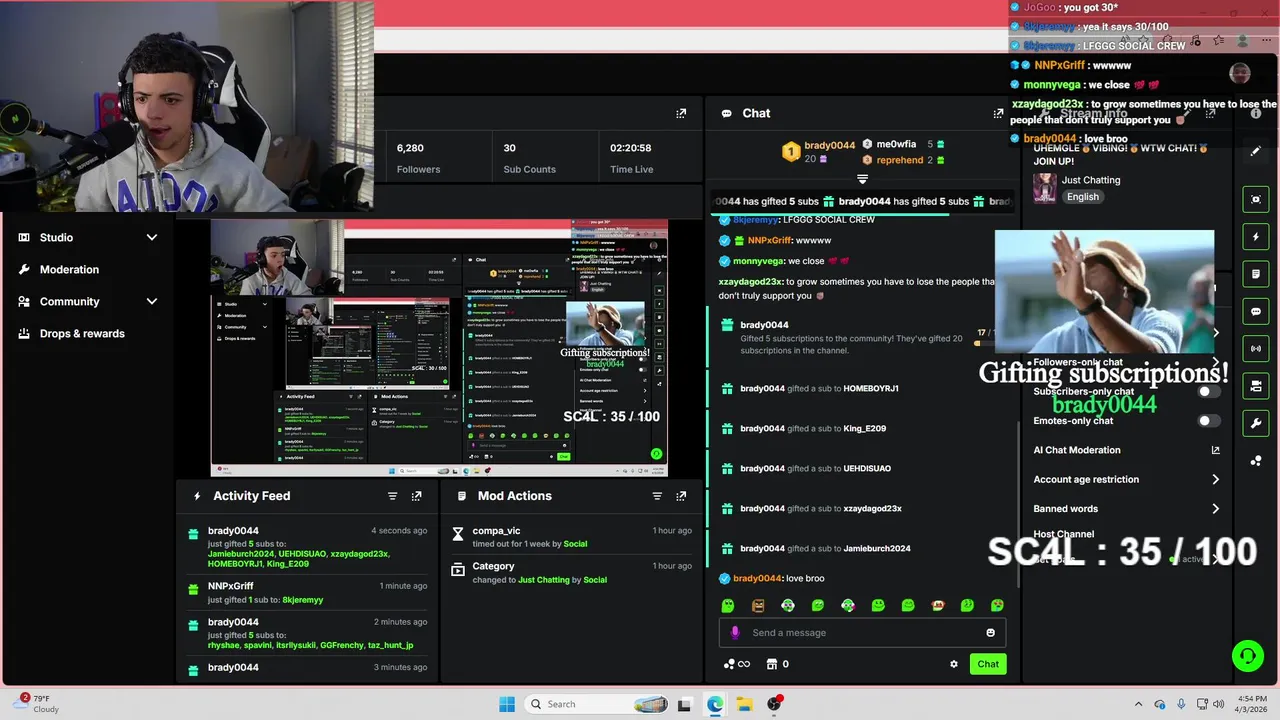The image size is (1280, 720).
Task: Click the Just Chatting category thumbnail
Action: click(1044, 189)
